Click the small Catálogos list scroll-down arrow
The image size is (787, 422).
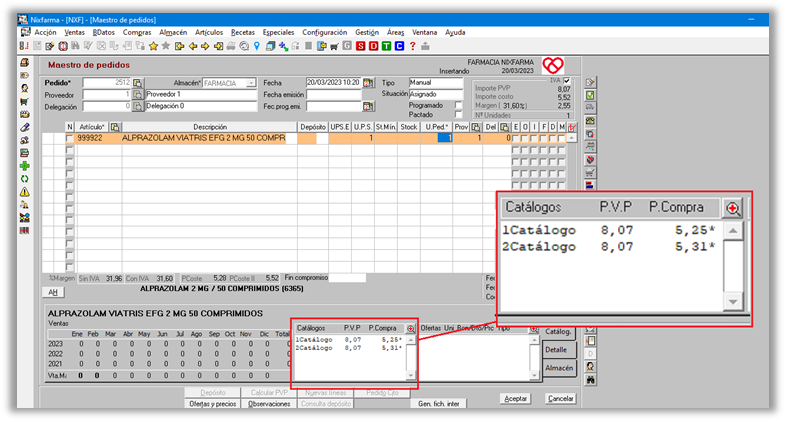click(x=411, y=375)
